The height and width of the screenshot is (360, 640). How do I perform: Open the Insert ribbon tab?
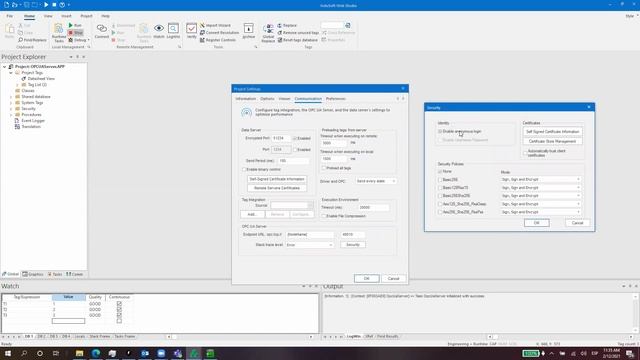click(x=66, y=16)
